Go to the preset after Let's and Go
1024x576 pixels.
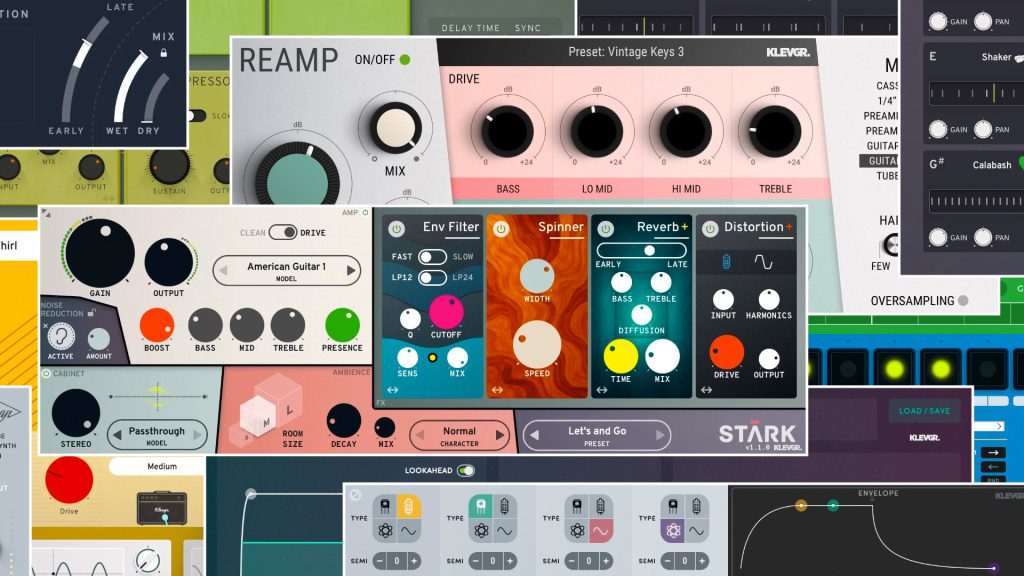[x=660, y=435]
